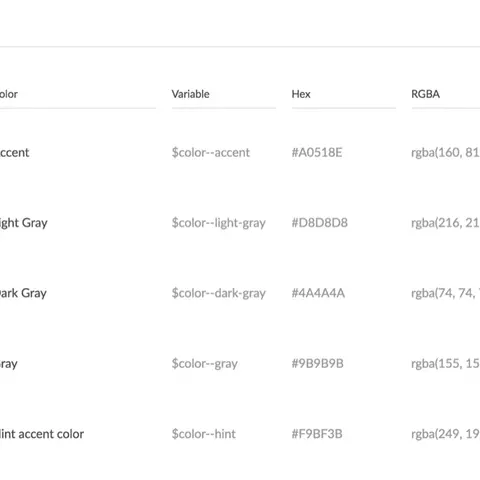Image resolution: width=480 pixels, height=480 pixels.
Task: Click hex value #4A4A4A
Action: point(318,293)
